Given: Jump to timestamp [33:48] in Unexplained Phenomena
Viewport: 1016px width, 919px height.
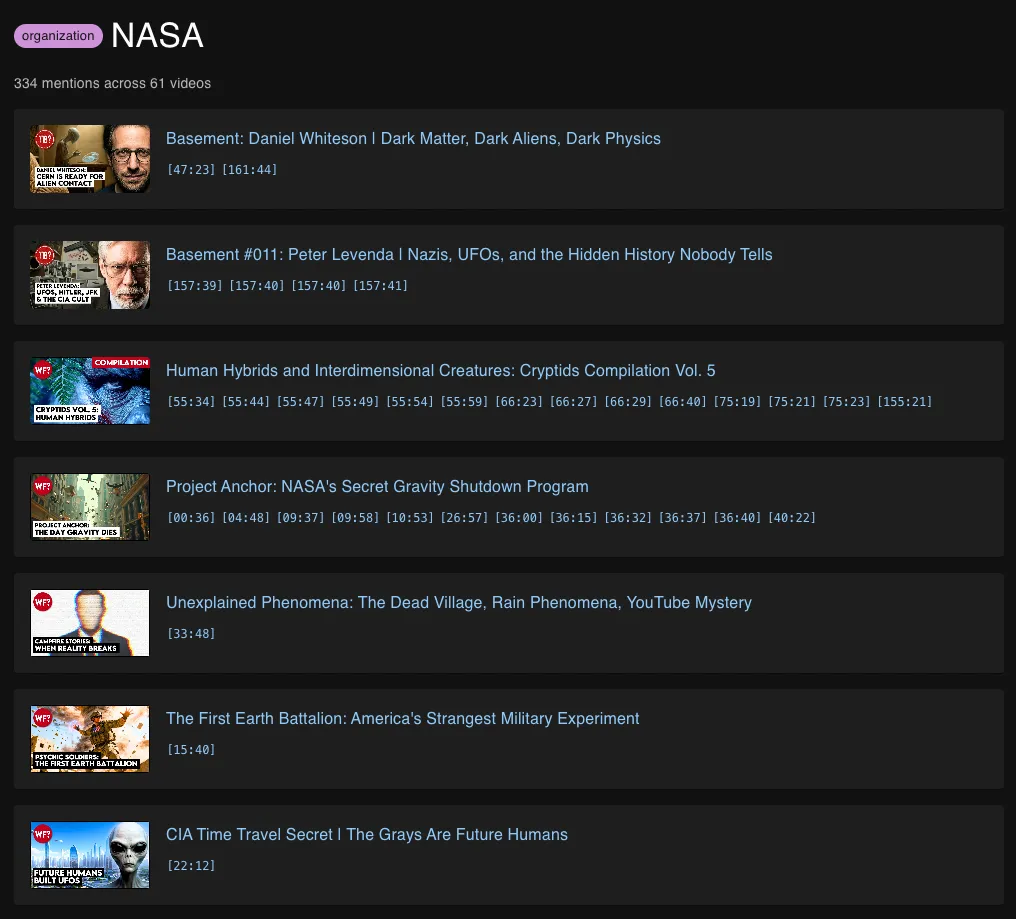Looking at the screenshot, I should pos(191,634).
